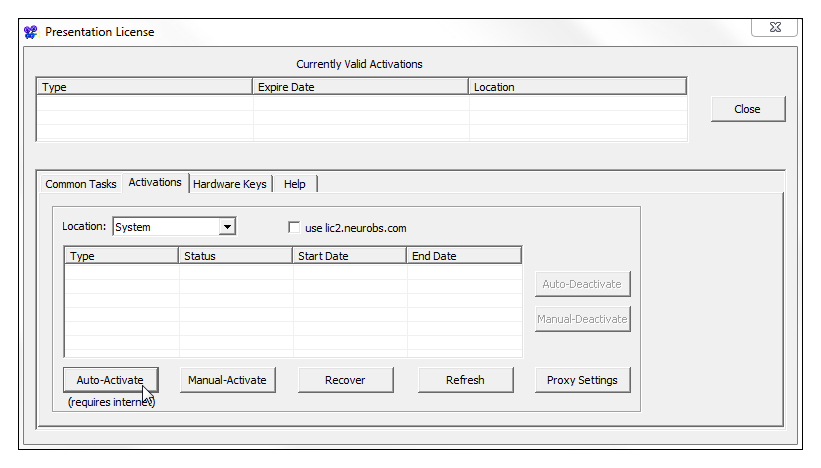
Task: Open Proxy Settings
Action: 582,380
